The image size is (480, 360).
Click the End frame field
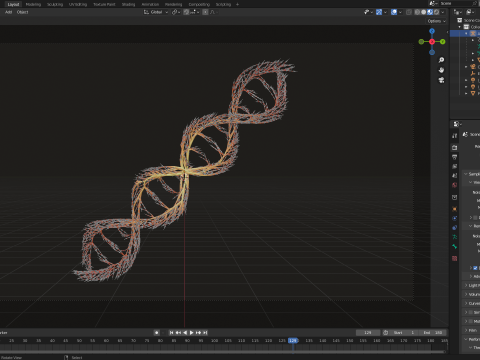point(433,333)
